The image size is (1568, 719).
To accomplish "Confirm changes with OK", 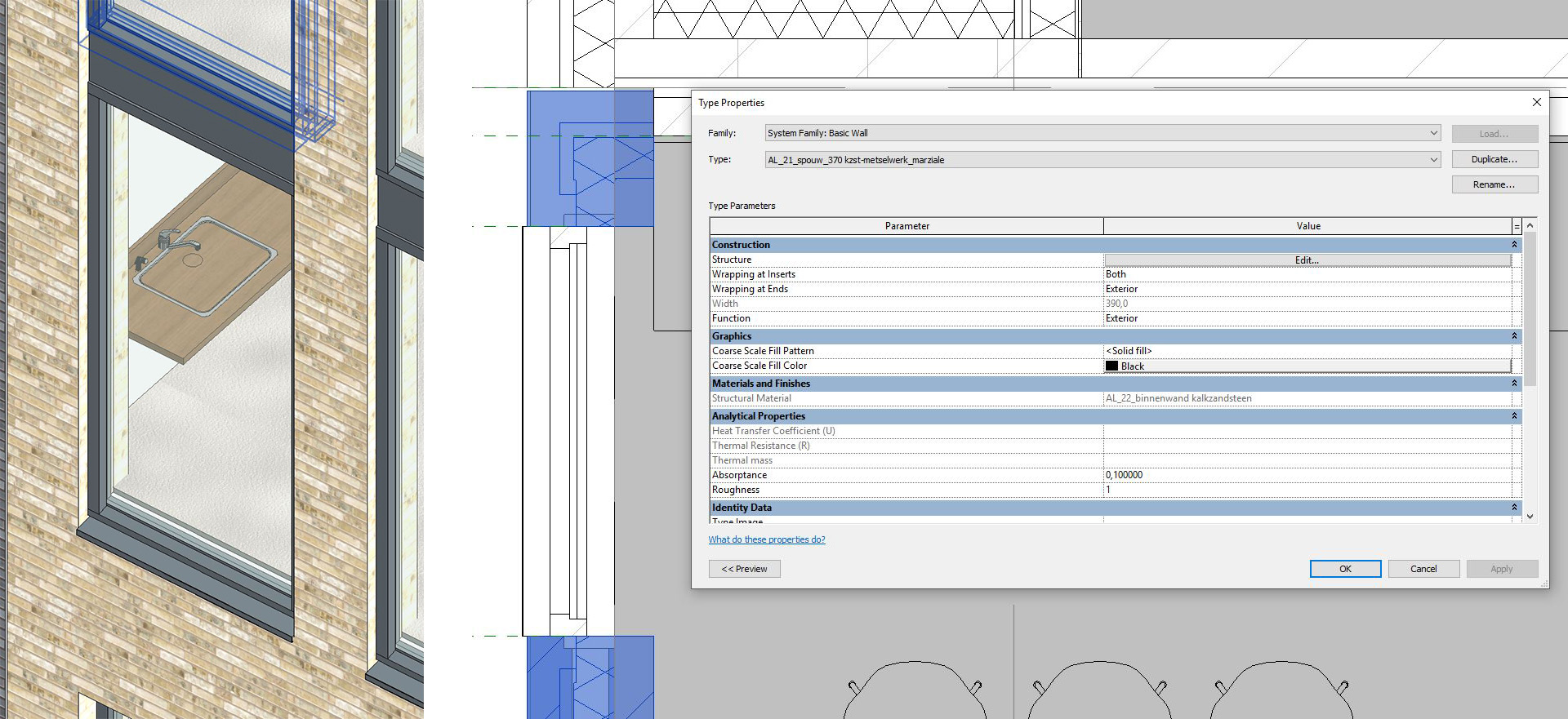I will point(1344,569).
